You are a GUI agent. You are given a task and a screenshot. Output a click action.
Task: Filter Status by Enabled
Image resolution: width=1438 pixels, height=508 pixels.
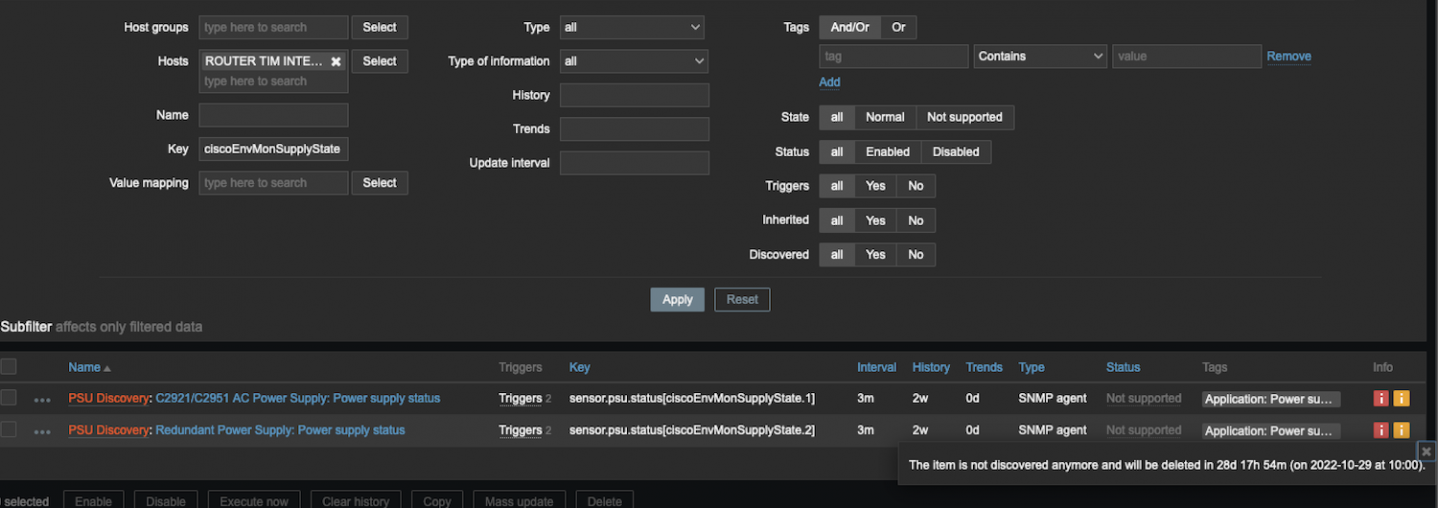point(888,152)
